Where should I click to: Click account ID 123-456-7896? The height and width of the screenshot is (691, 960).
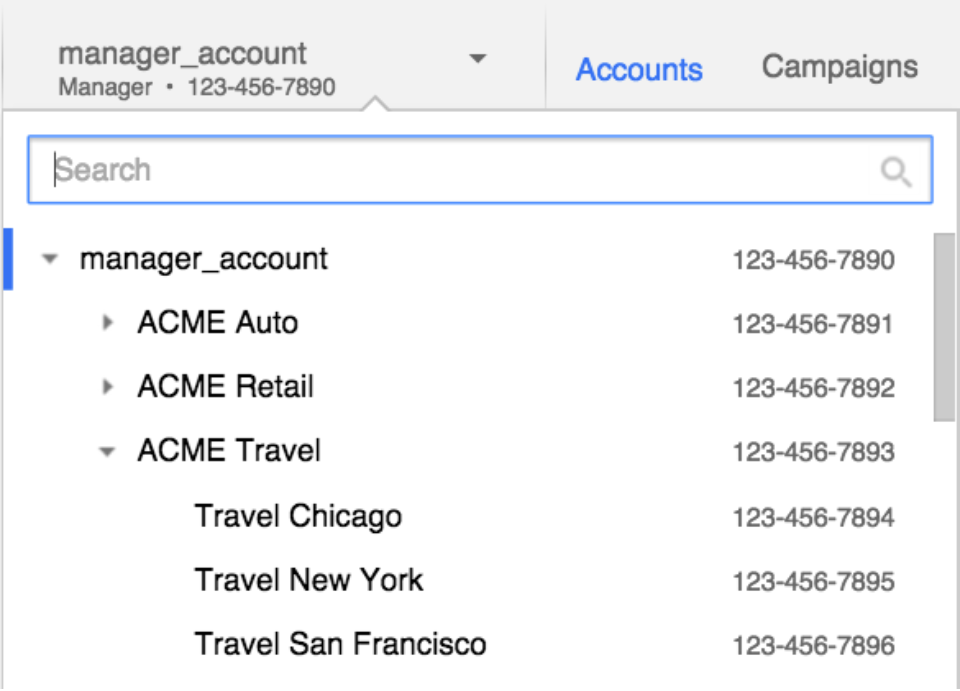point(814,646)
